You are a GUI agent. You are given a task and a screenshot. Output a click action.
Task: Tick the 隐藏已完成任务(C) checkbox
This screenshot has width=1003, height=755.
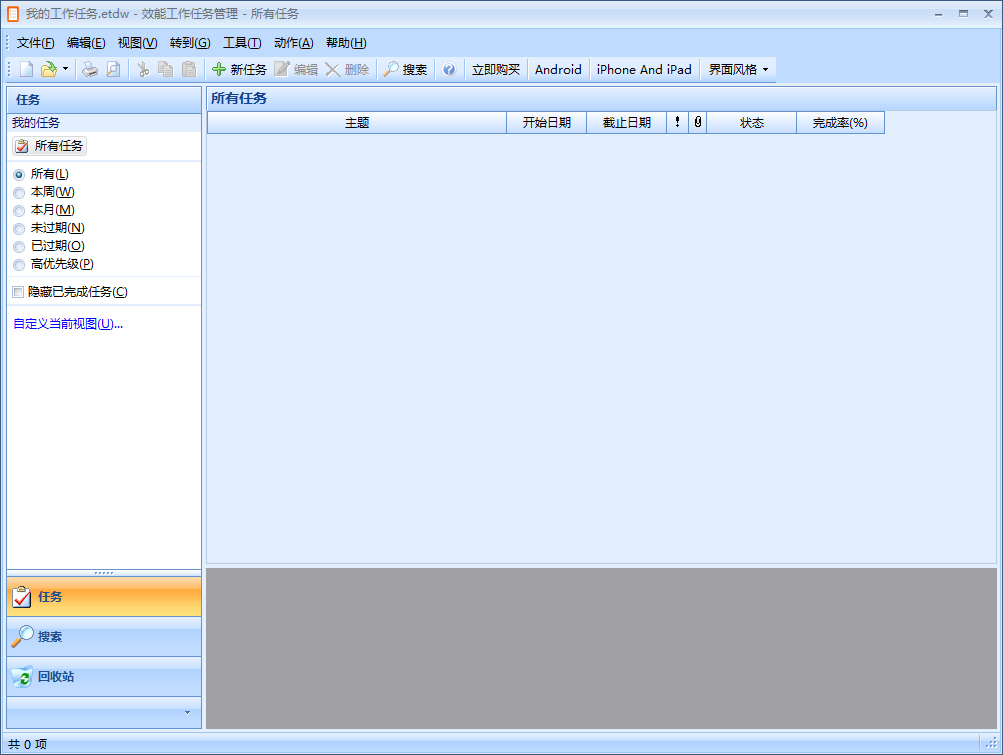click(18, 292)
